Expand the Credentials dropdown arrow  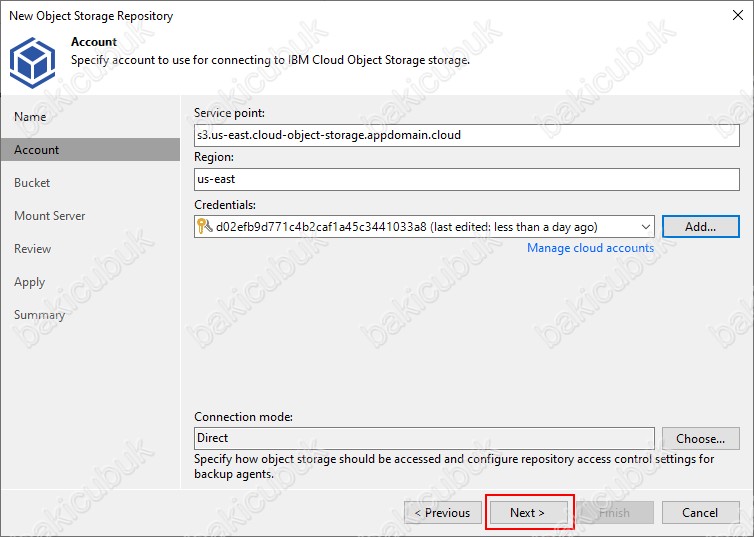[645, 227]
